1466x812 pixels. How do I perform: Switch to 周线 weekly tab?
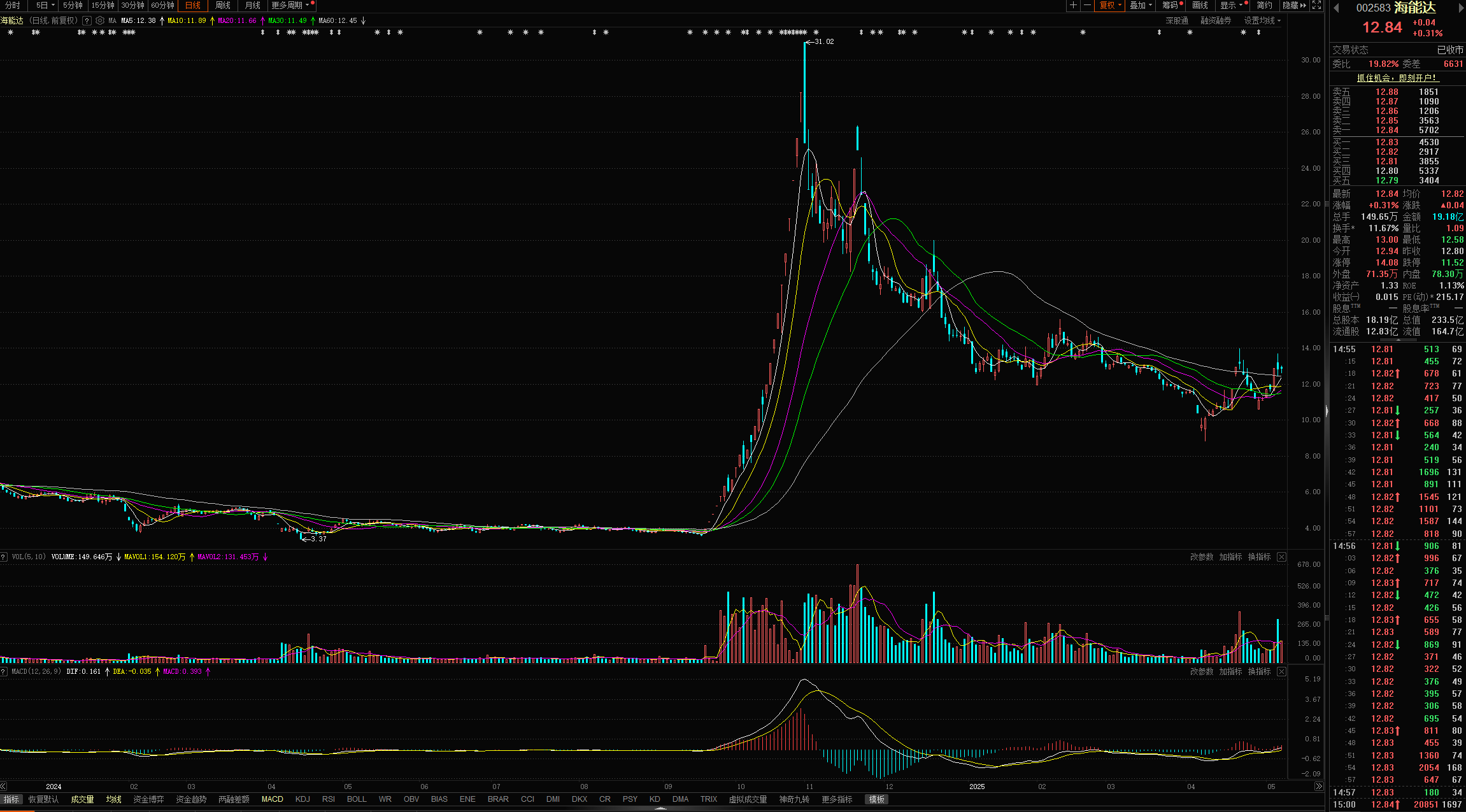[x=223, y=5]
